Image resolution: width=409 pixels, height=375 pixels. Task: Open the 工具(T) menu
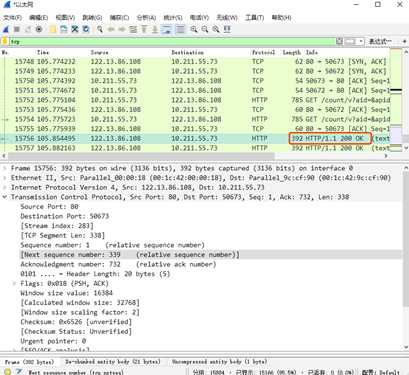click(x=255, y=17)
